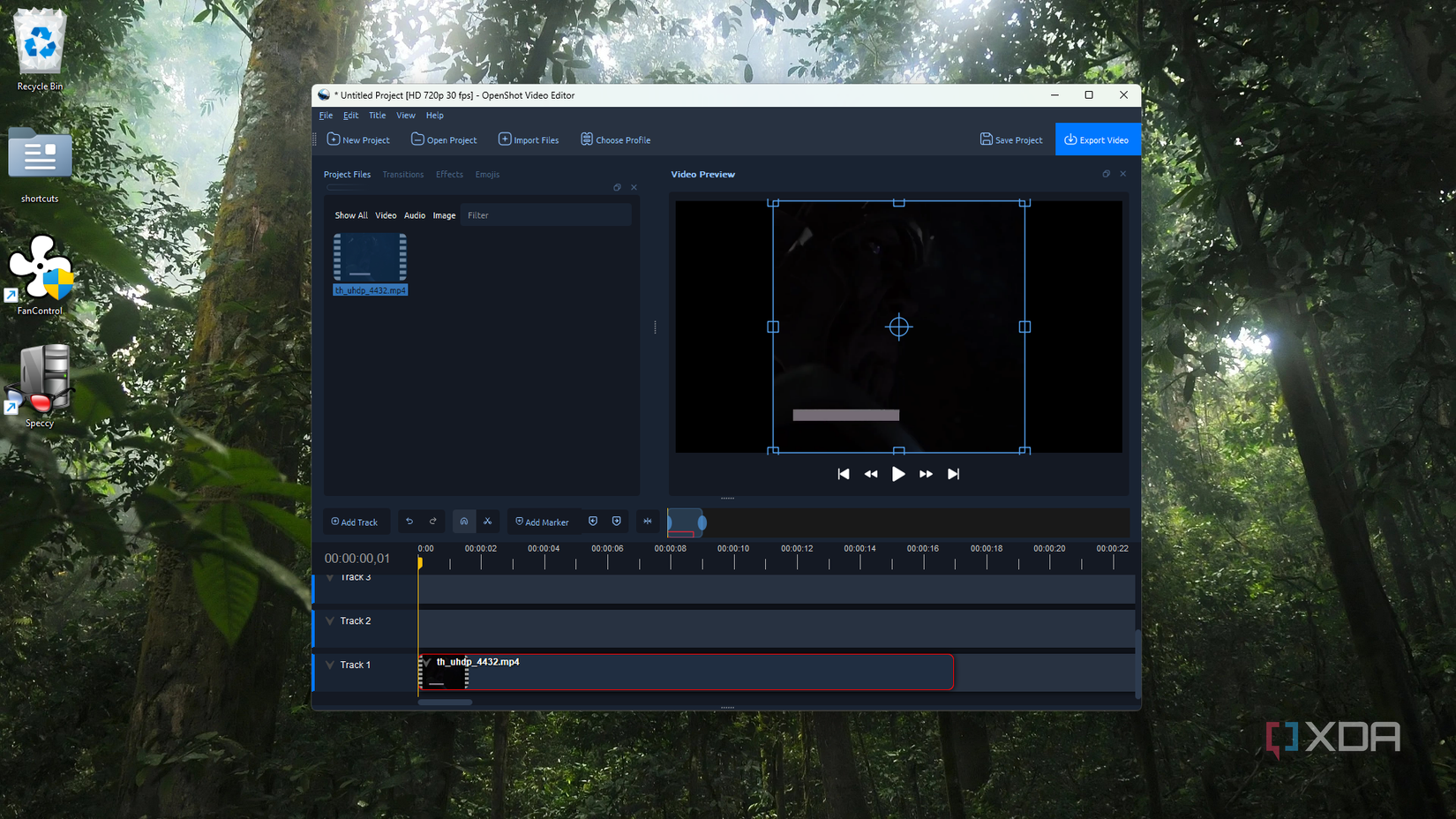The height and width of the screenshot is (819, 1456).
Task: Click the Undo arrow in the timeline toolbar
Action: (409, 522)
